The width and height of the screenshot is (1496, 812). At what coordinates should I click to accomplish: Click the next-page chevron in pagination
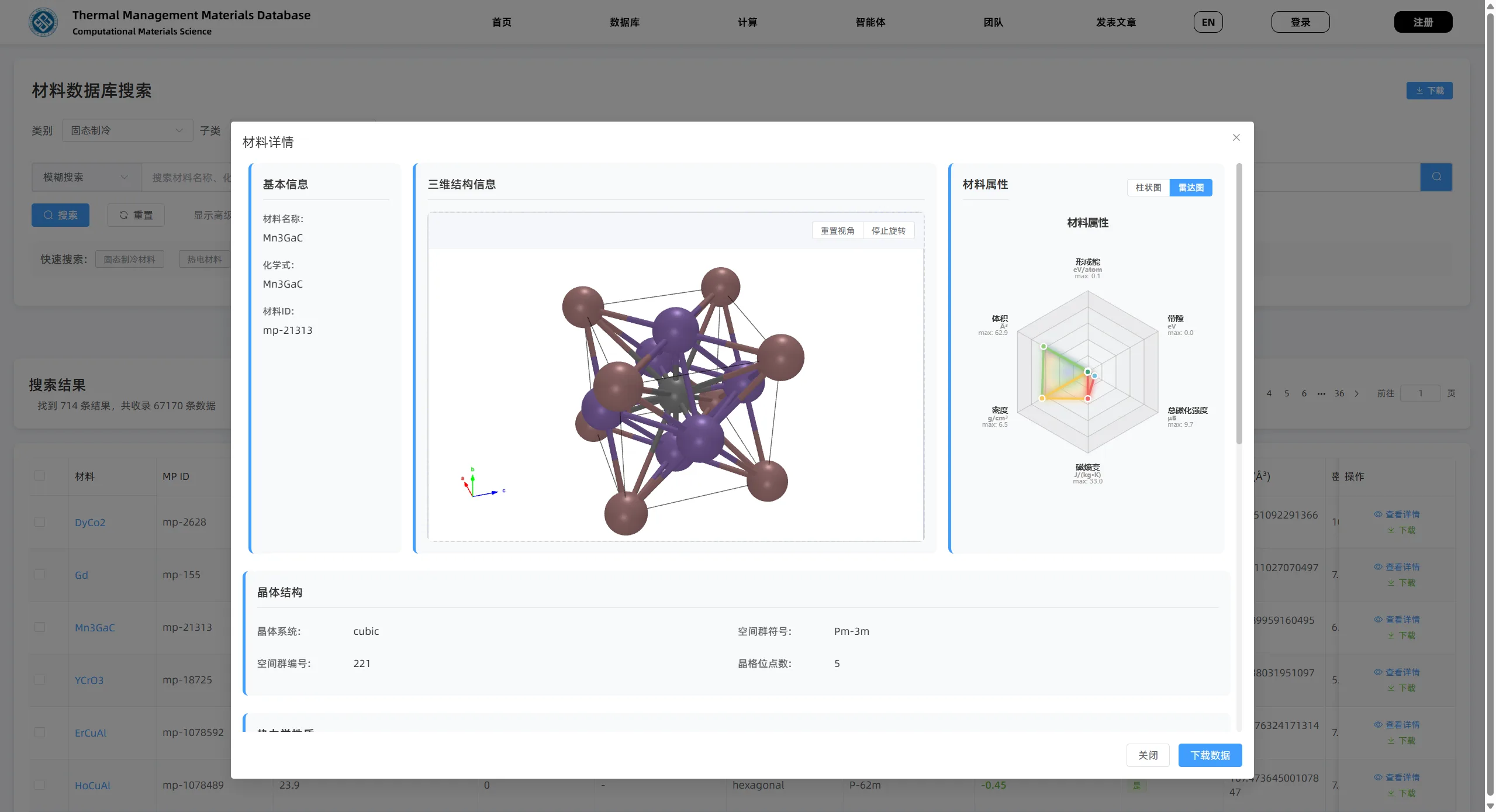[1356, 393]
